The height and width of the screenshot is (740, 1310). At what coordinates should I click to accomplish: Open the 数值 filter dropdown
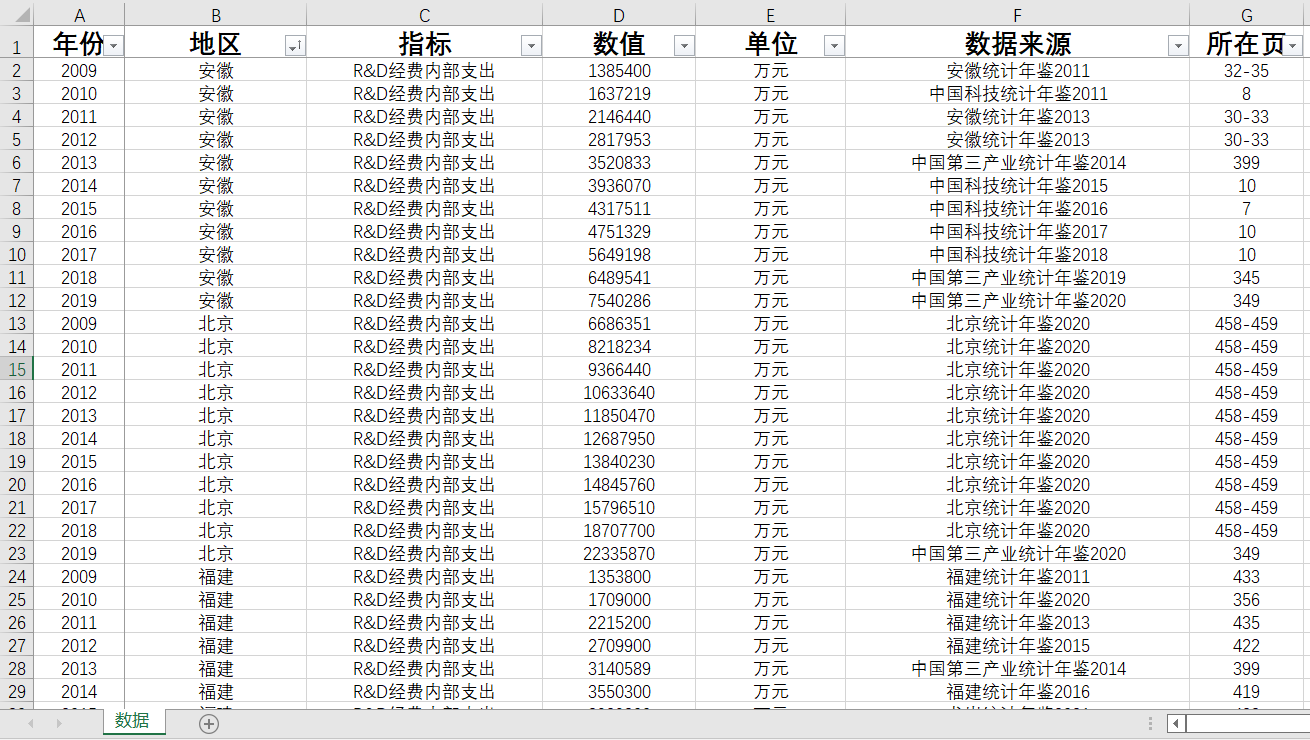[x=684, y=46]
